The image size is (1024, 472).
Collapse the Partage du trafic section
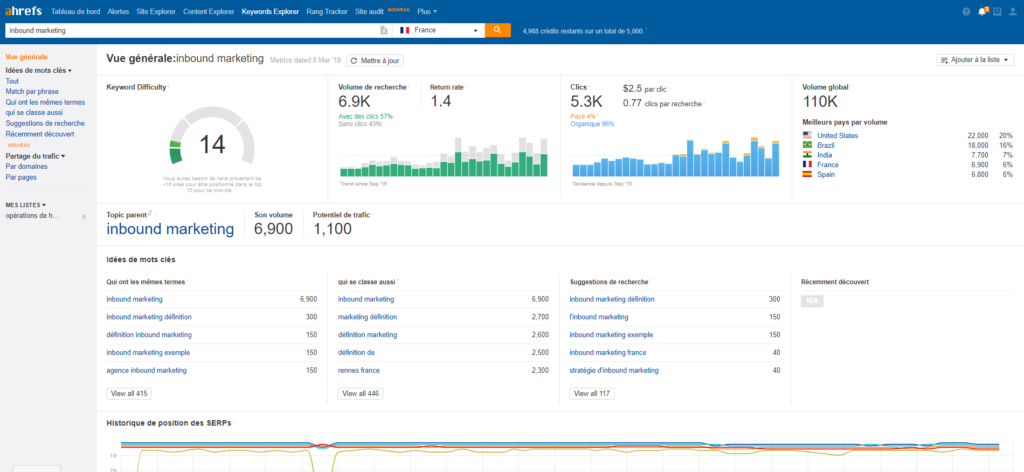coord(35,156)
